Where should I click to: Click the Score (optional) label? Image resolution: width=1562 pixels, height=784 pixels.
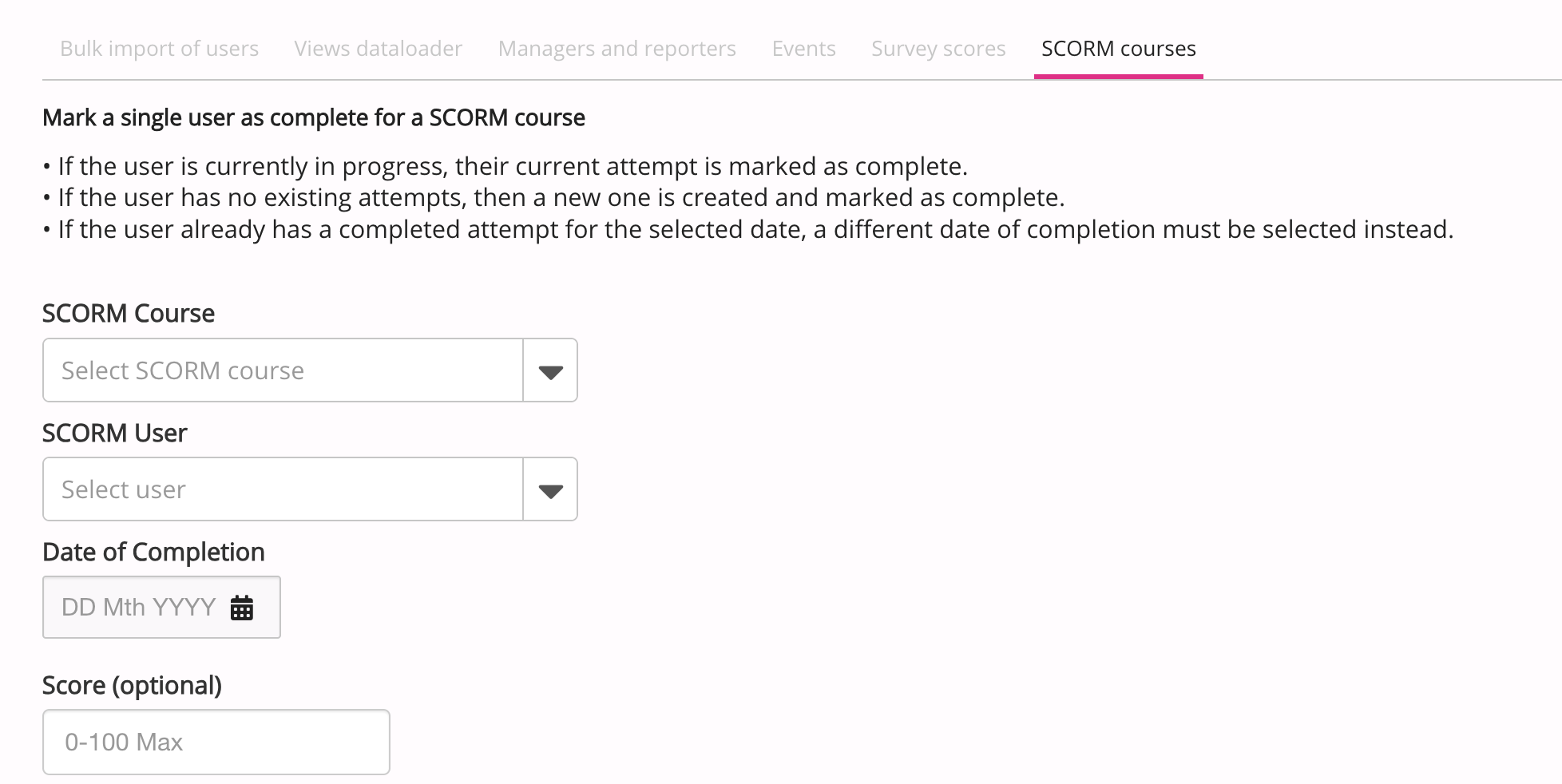pyautogui.click(x=132, y=686)
